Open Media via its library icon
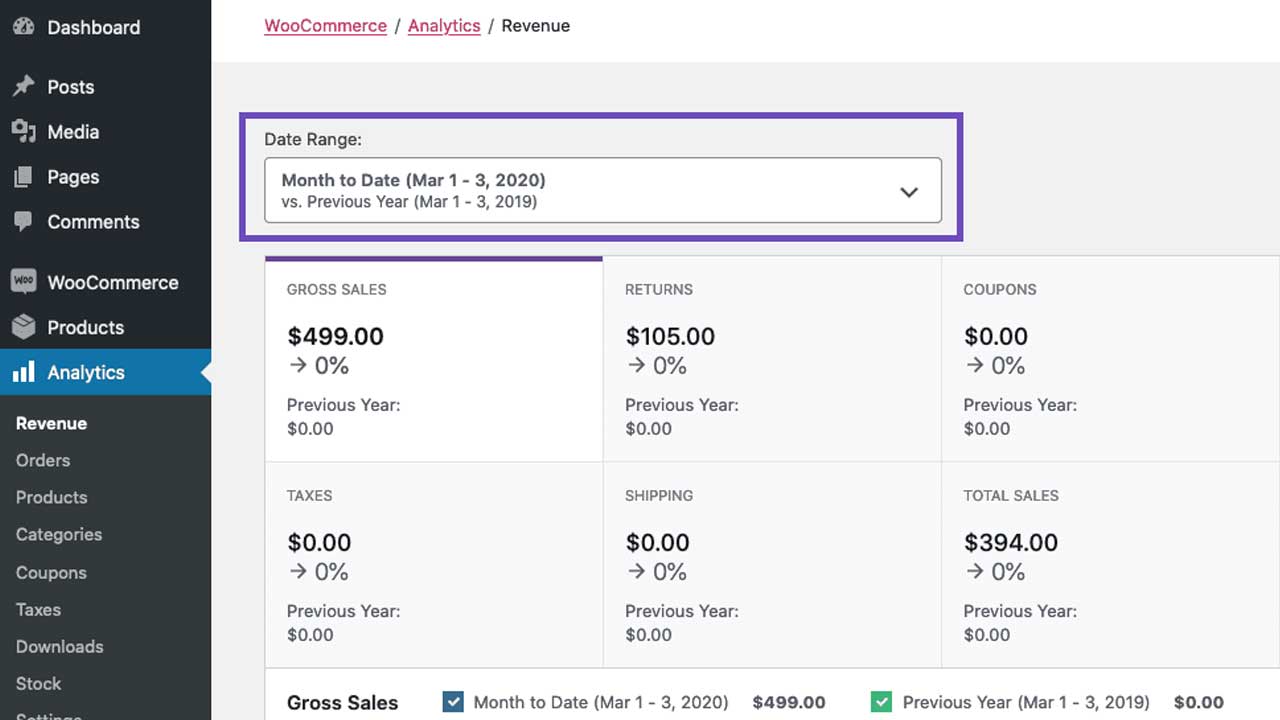The width and height of the screenshot is (1280, 720). [x=24, y=131]
